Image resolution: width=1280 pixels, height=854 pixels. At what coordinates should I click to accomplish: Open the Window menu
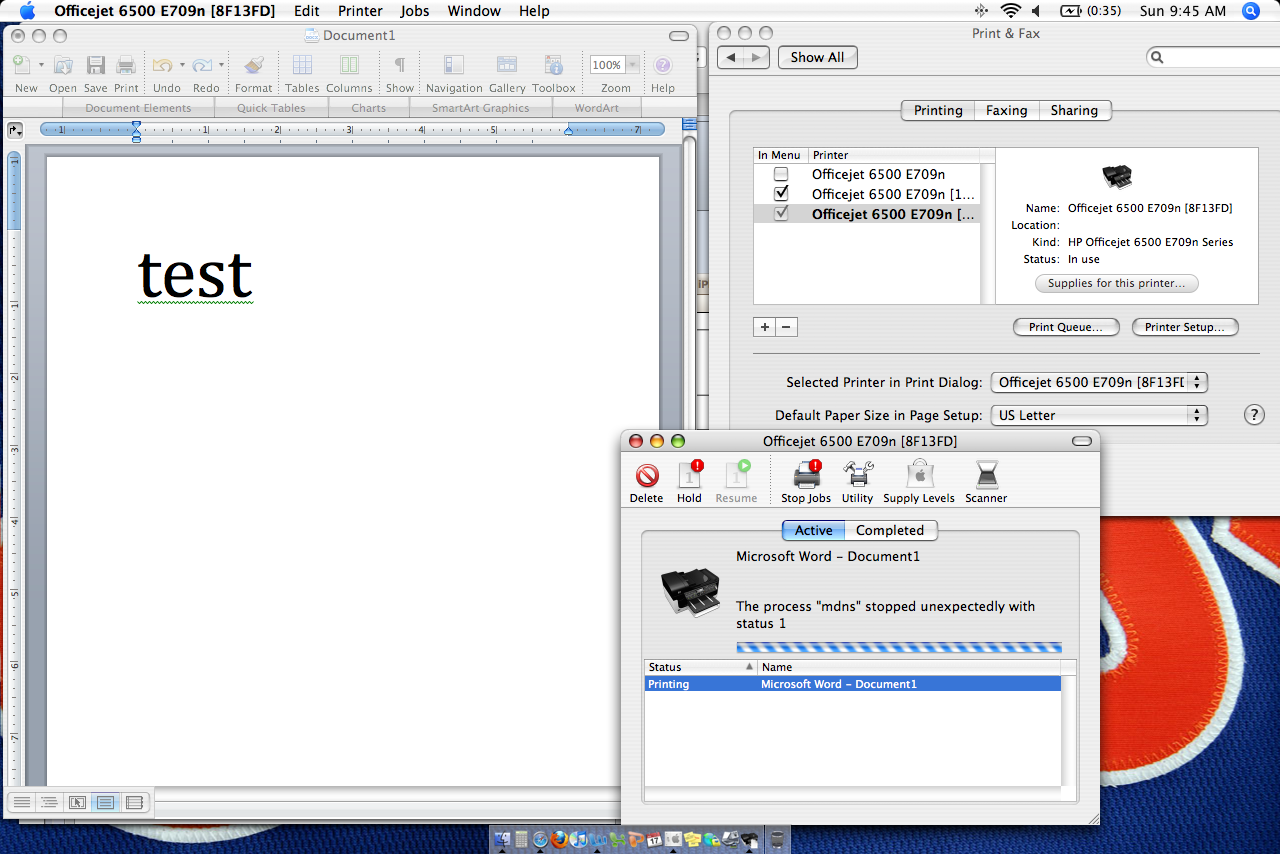click(x=474, y=11)
